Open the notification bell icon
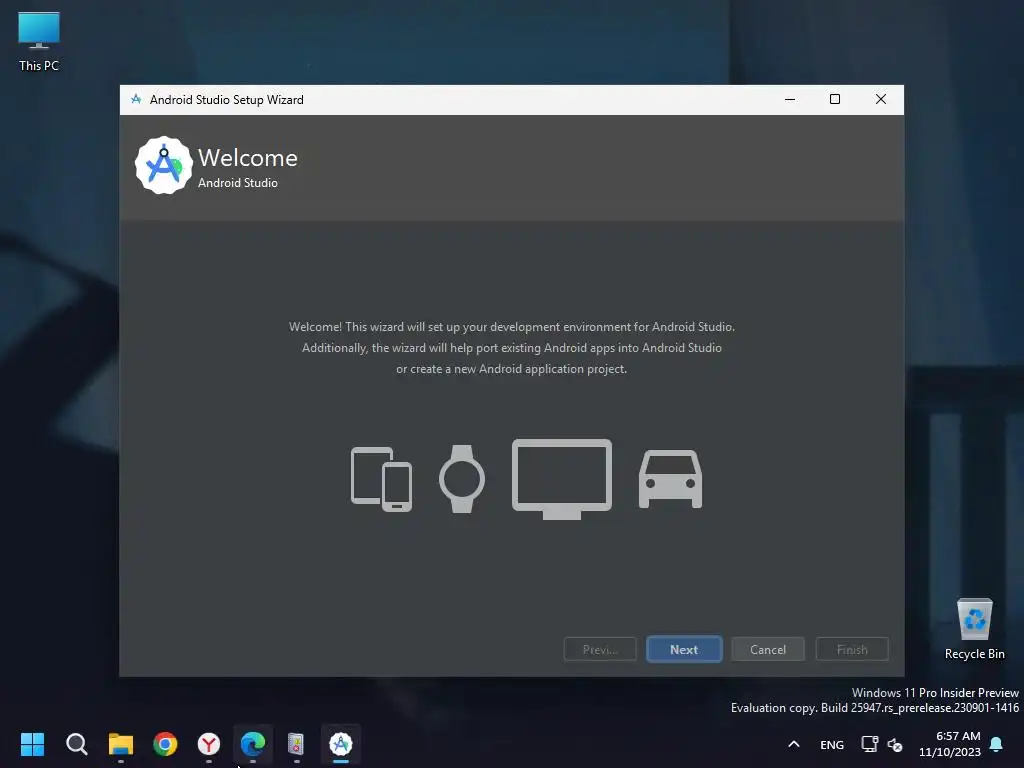Viewport: 1024px width, 768px height. pos(997,744)
